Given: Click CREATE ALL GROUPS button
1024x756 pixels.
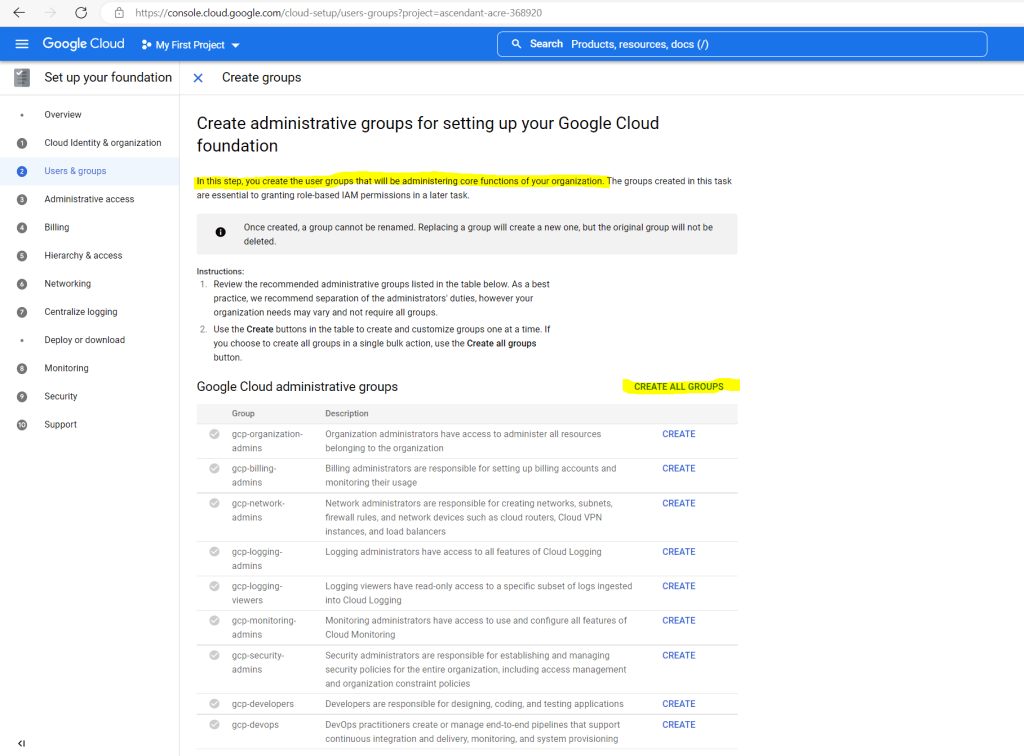Looking at the screenshot, I should [679, 386].
